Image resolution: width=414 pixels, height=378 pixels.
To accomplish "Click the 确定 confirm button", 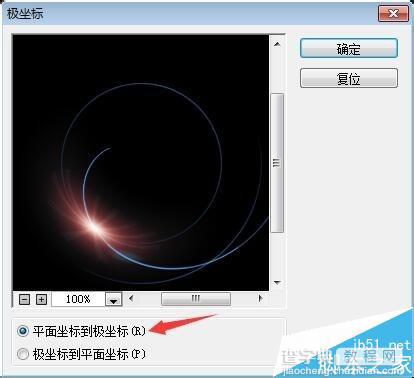I will tap(349, 48).
